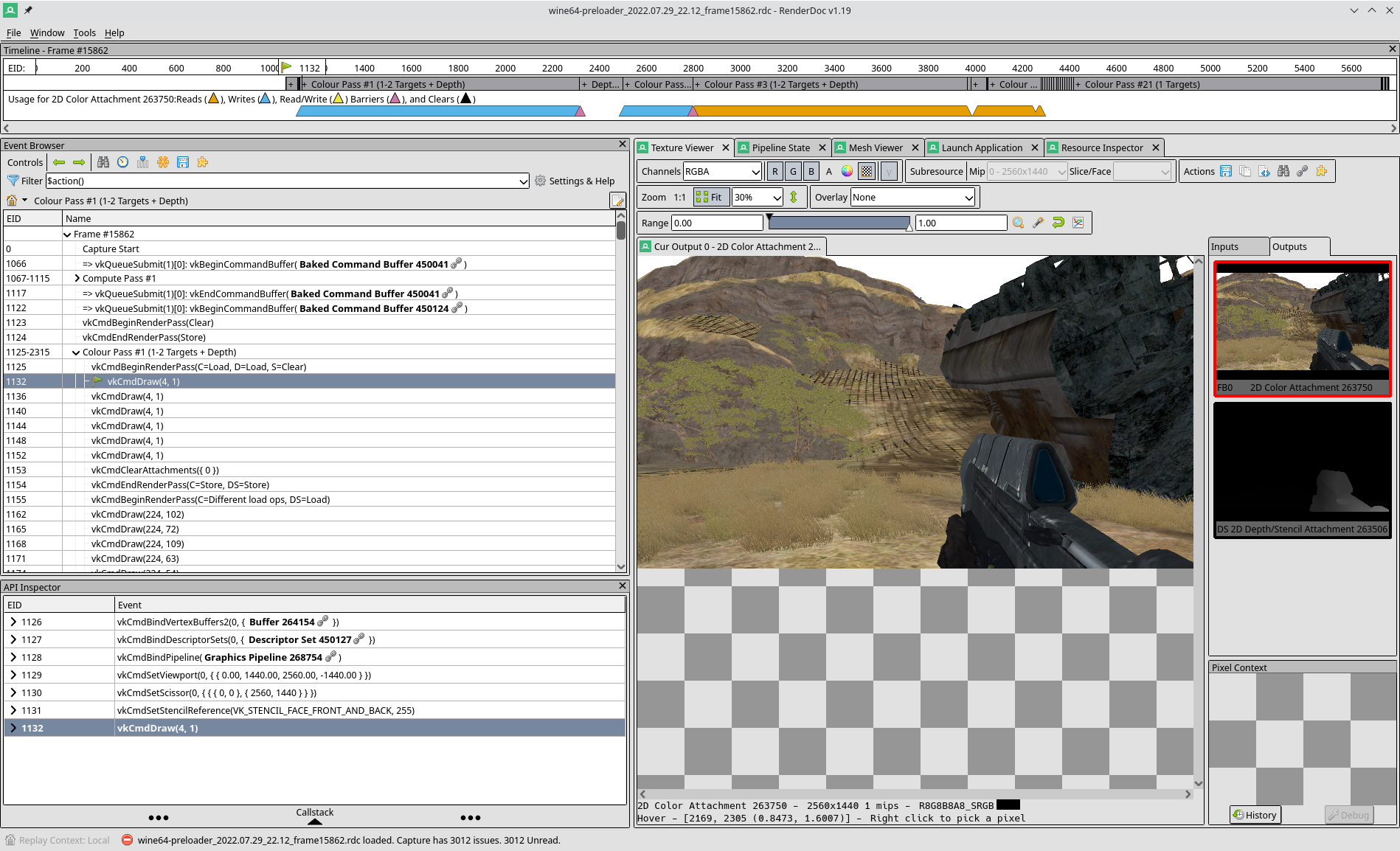Viewport: 1400px width, 851px height.
Task: Toggle the G green channel button
Action: (793, 171)
